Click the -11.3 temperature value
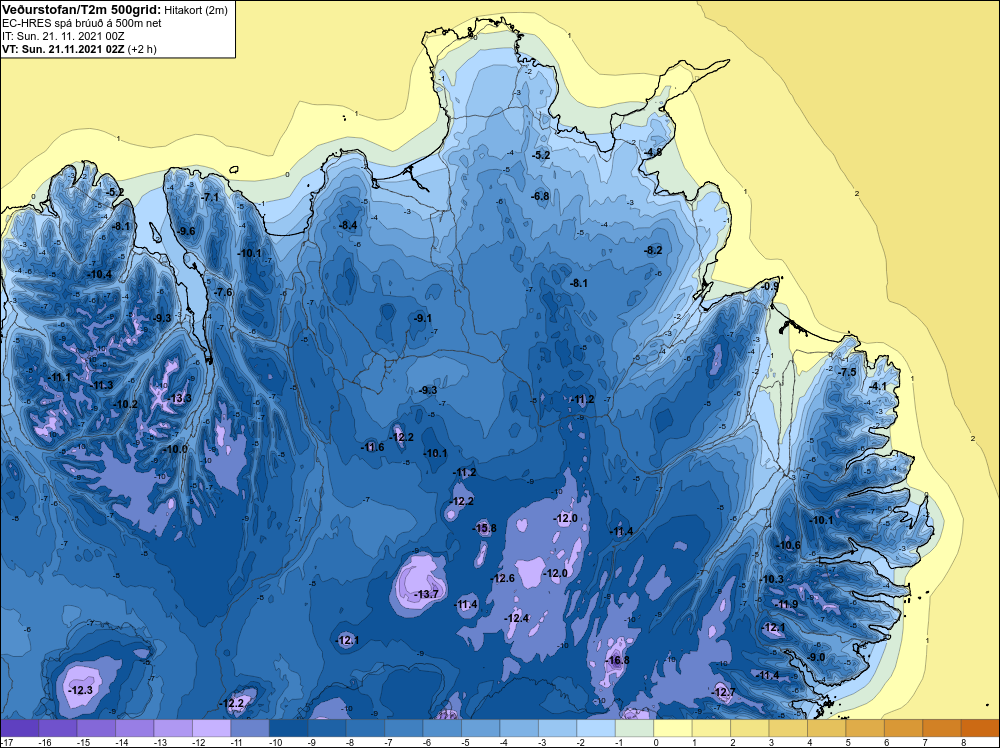This screenshot has height=748, width=1000. [x=101, y=385]
